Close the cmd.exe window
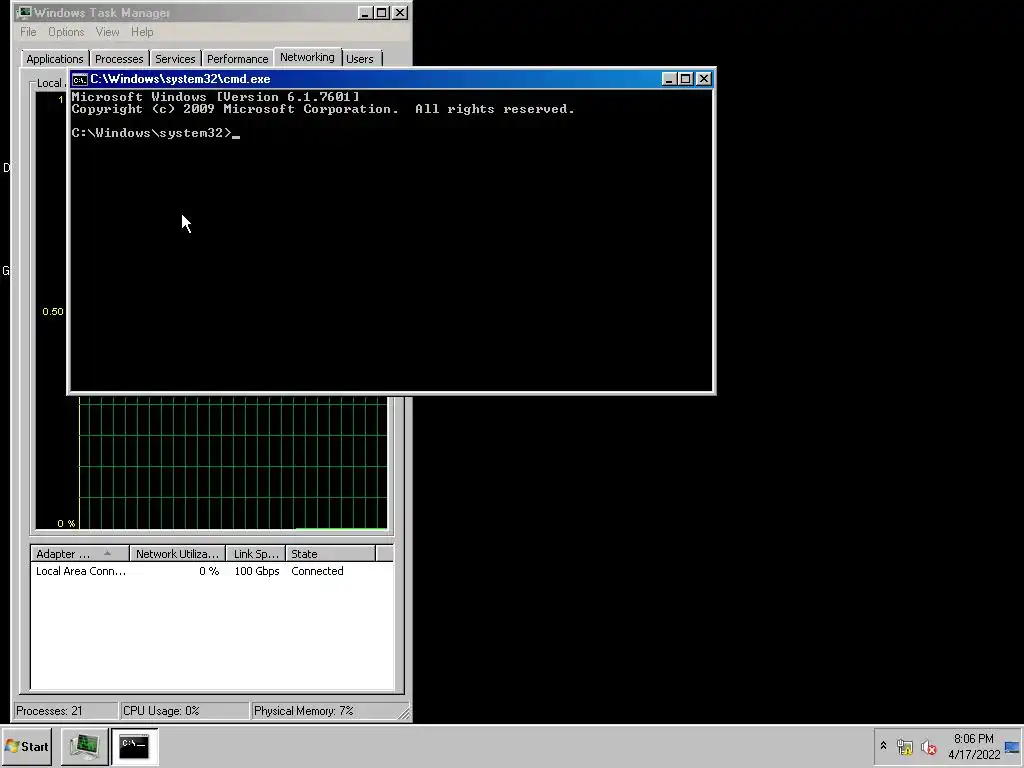1024x768 pixels. pyautogui.click(x=703, y=79)
